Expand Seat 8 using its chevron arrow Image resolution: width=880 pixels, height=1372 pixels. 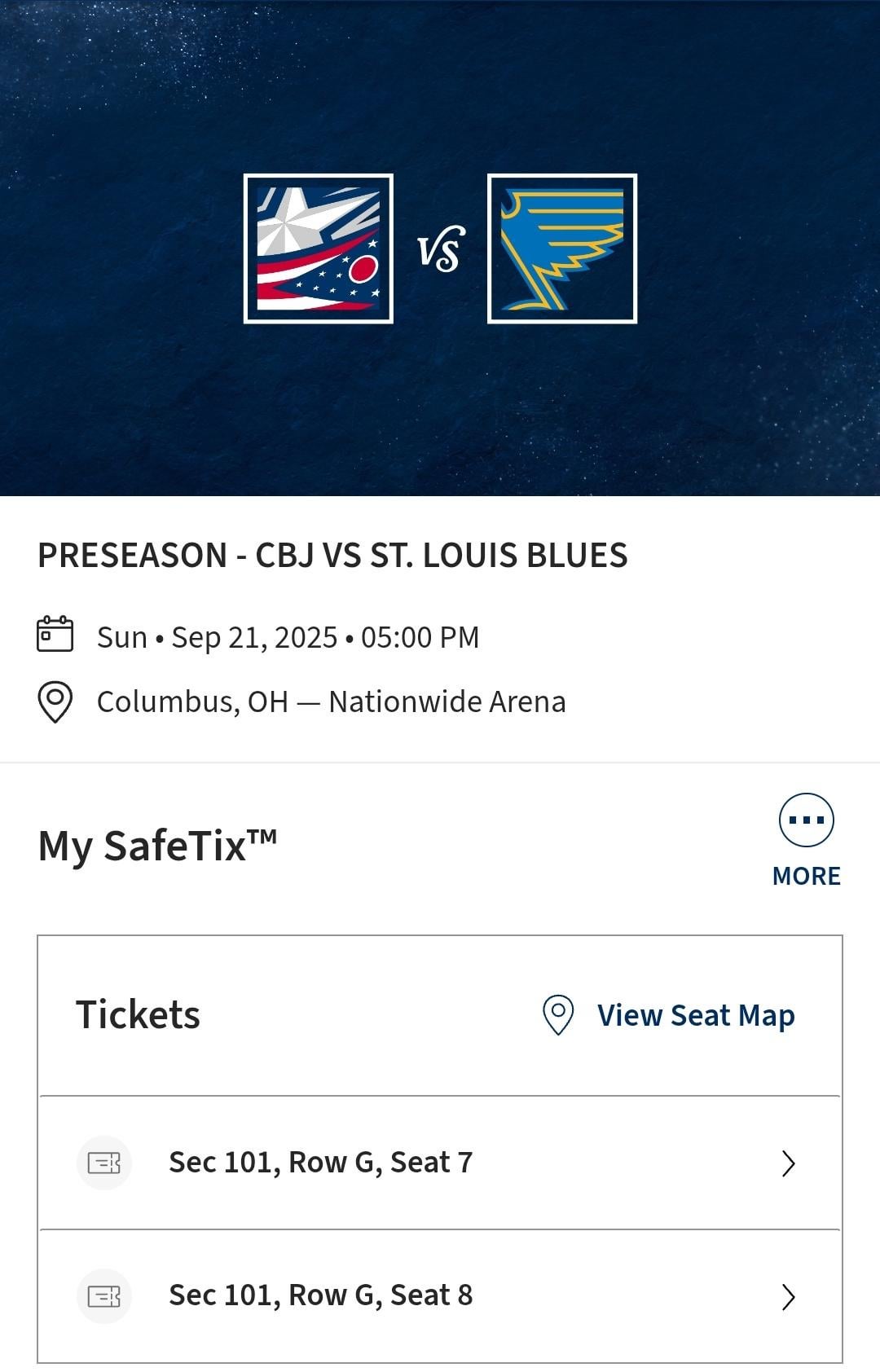click(x=788, y=1296)
